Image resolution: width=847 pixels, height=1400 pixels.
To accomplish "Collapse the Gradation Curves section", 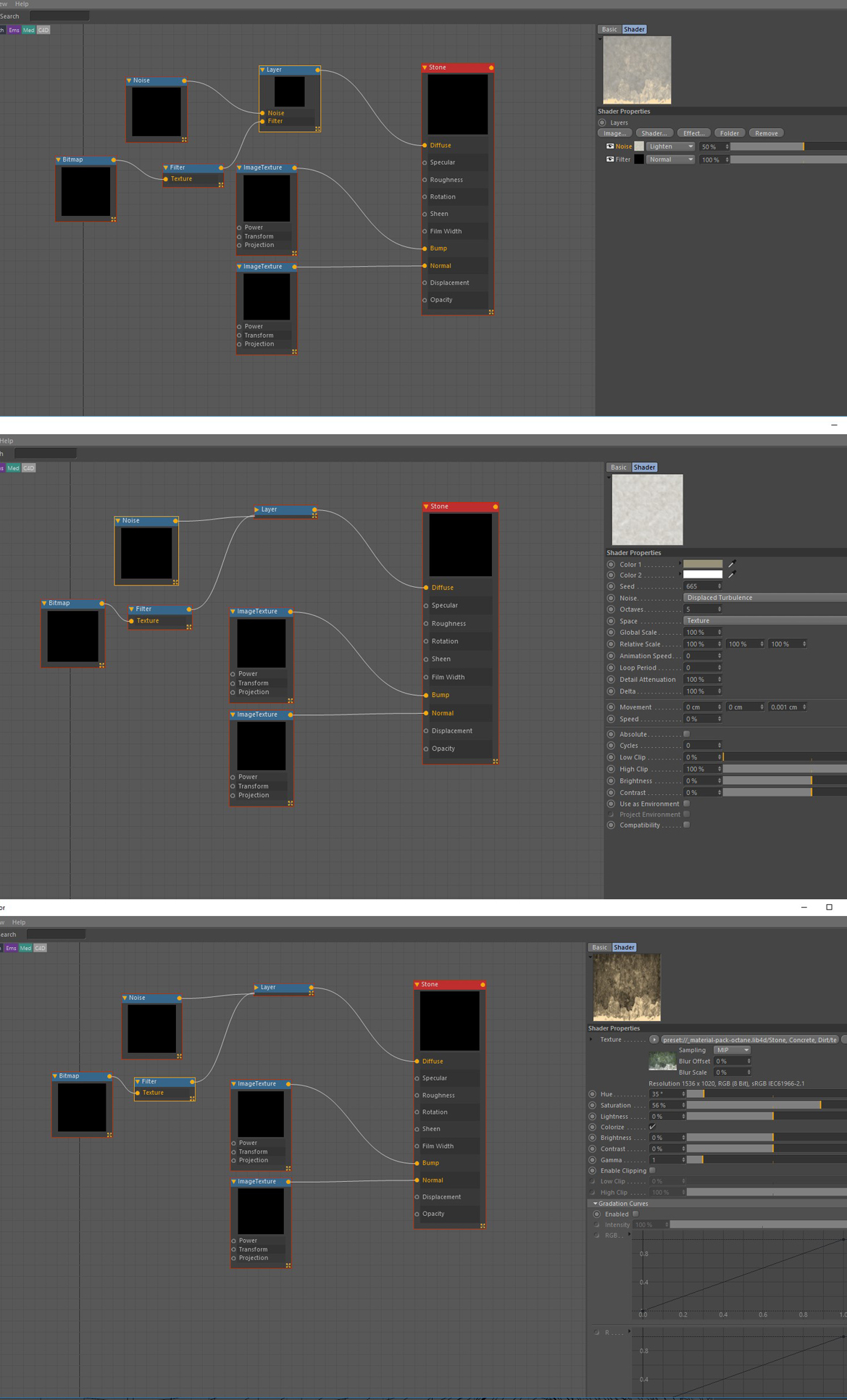I will 596,1204.
